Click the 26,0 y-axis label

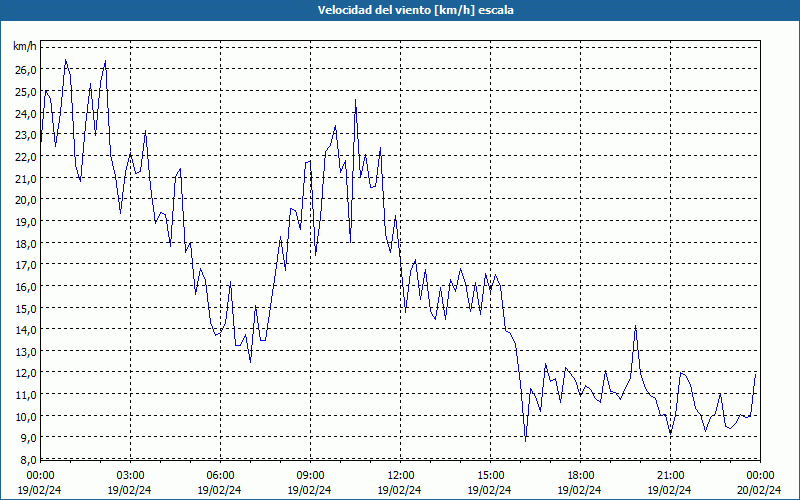(x=26, y=70)
